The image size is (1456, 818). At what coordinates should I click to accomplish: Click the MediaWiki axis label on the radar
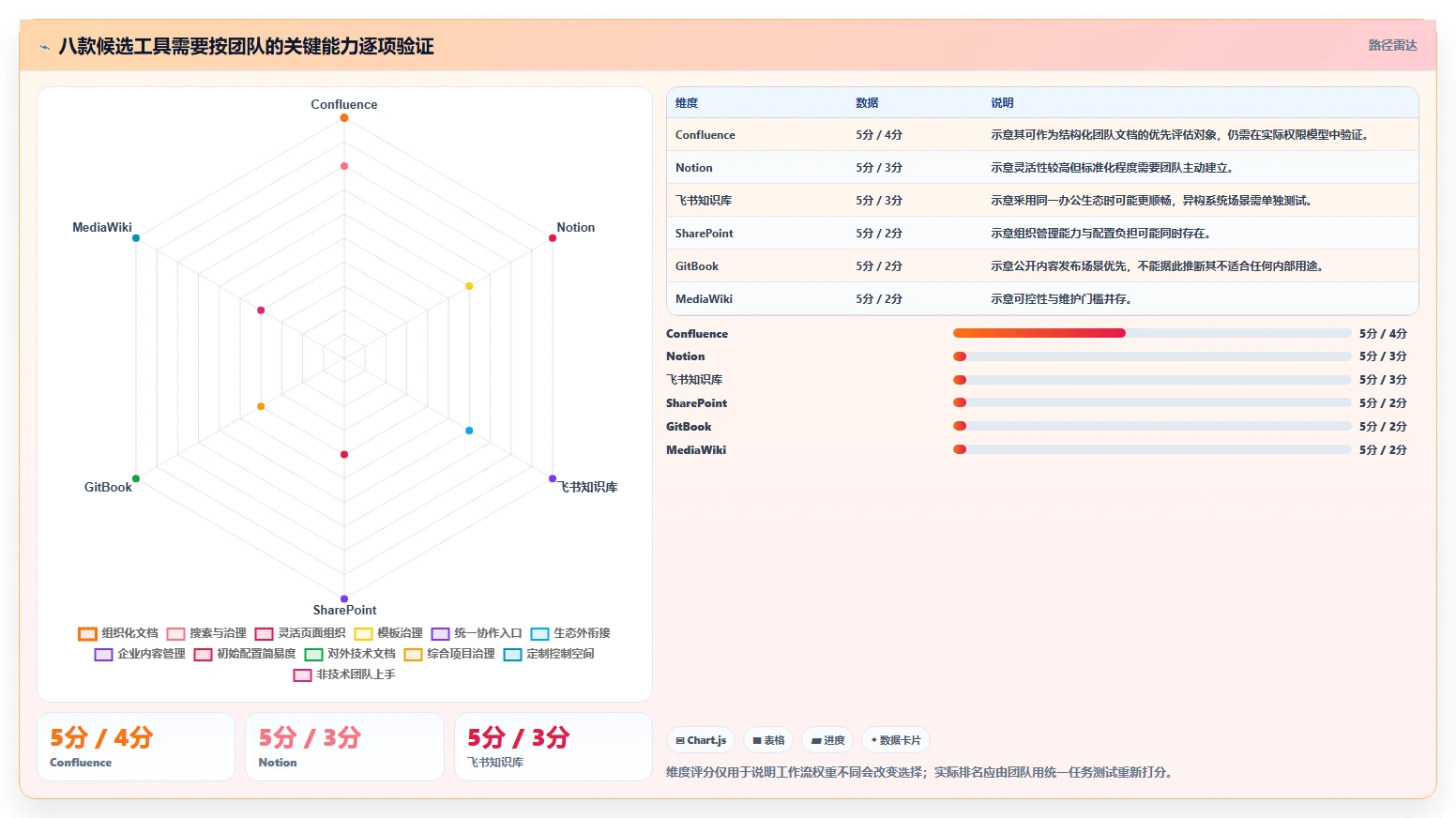(x=102, y=227)
